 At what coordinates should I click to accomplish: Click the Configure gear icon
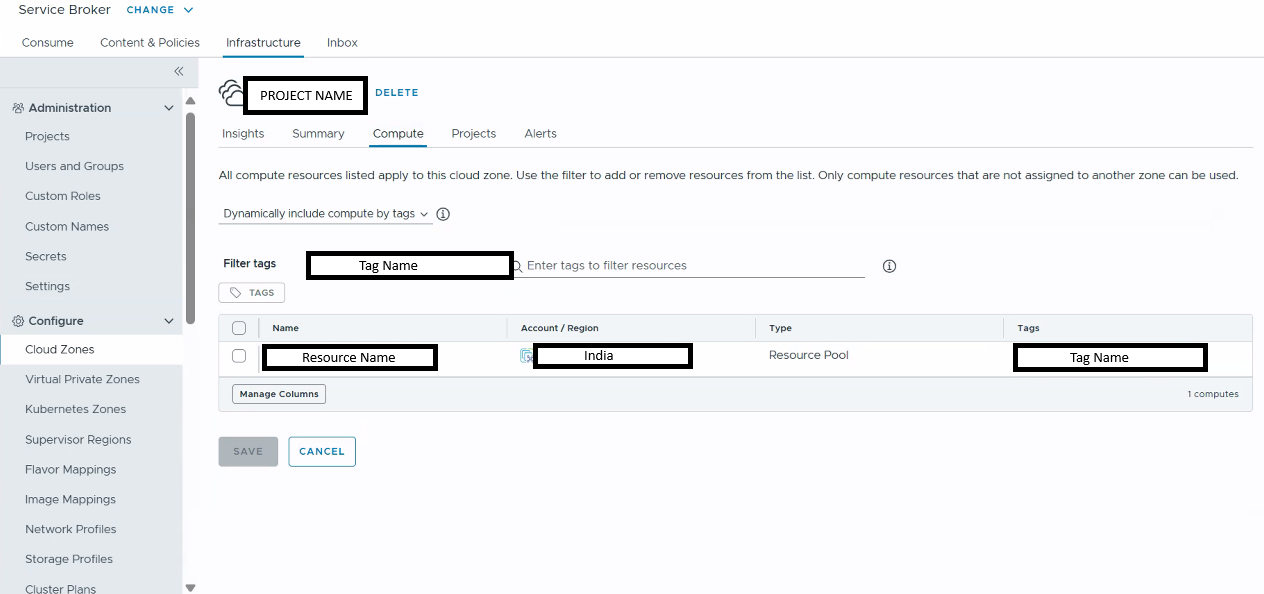coord(18,321)
